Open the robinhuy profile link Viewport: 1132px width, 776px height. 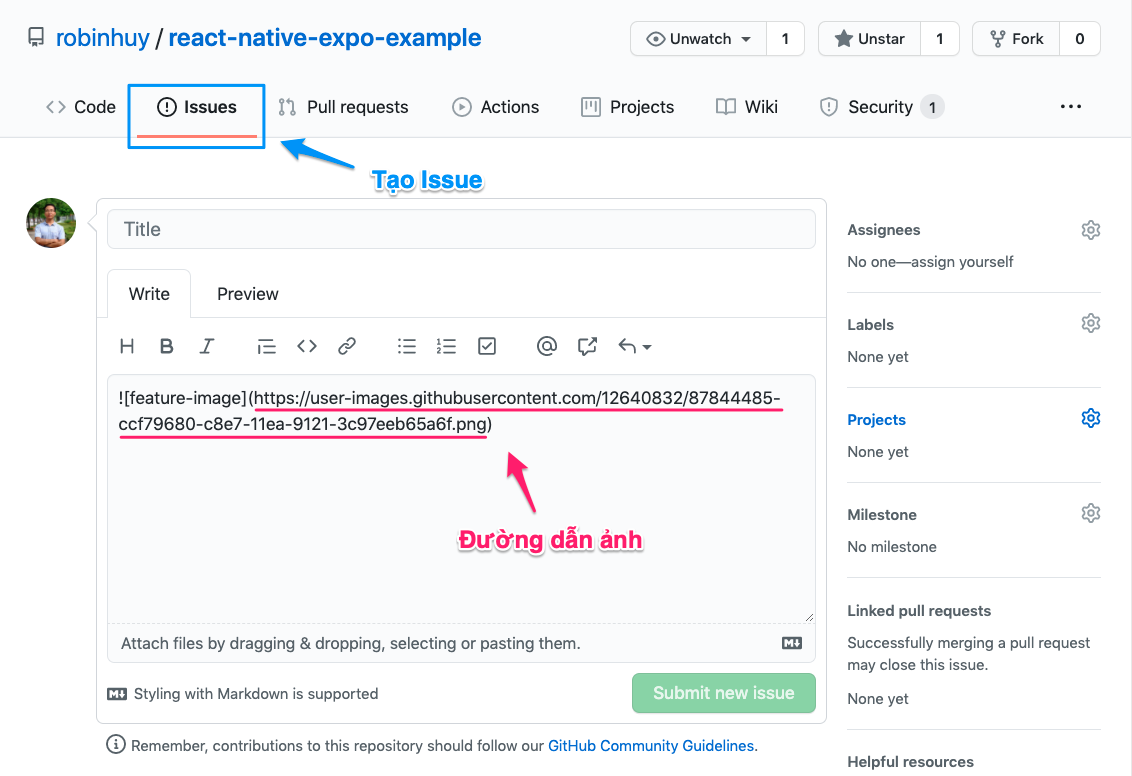(103, 38)
